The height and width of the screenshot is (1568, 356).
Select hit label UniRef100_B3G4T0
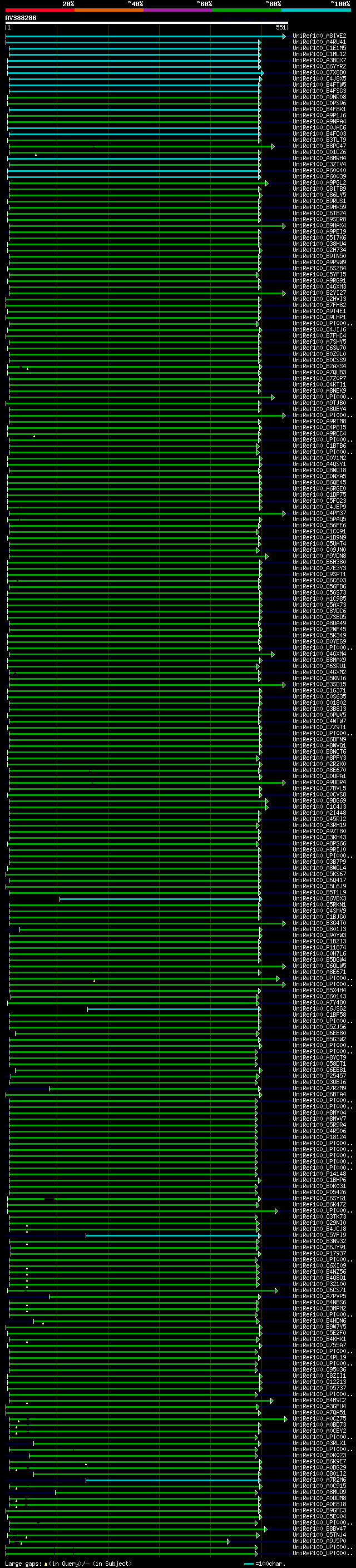[319, 923]
